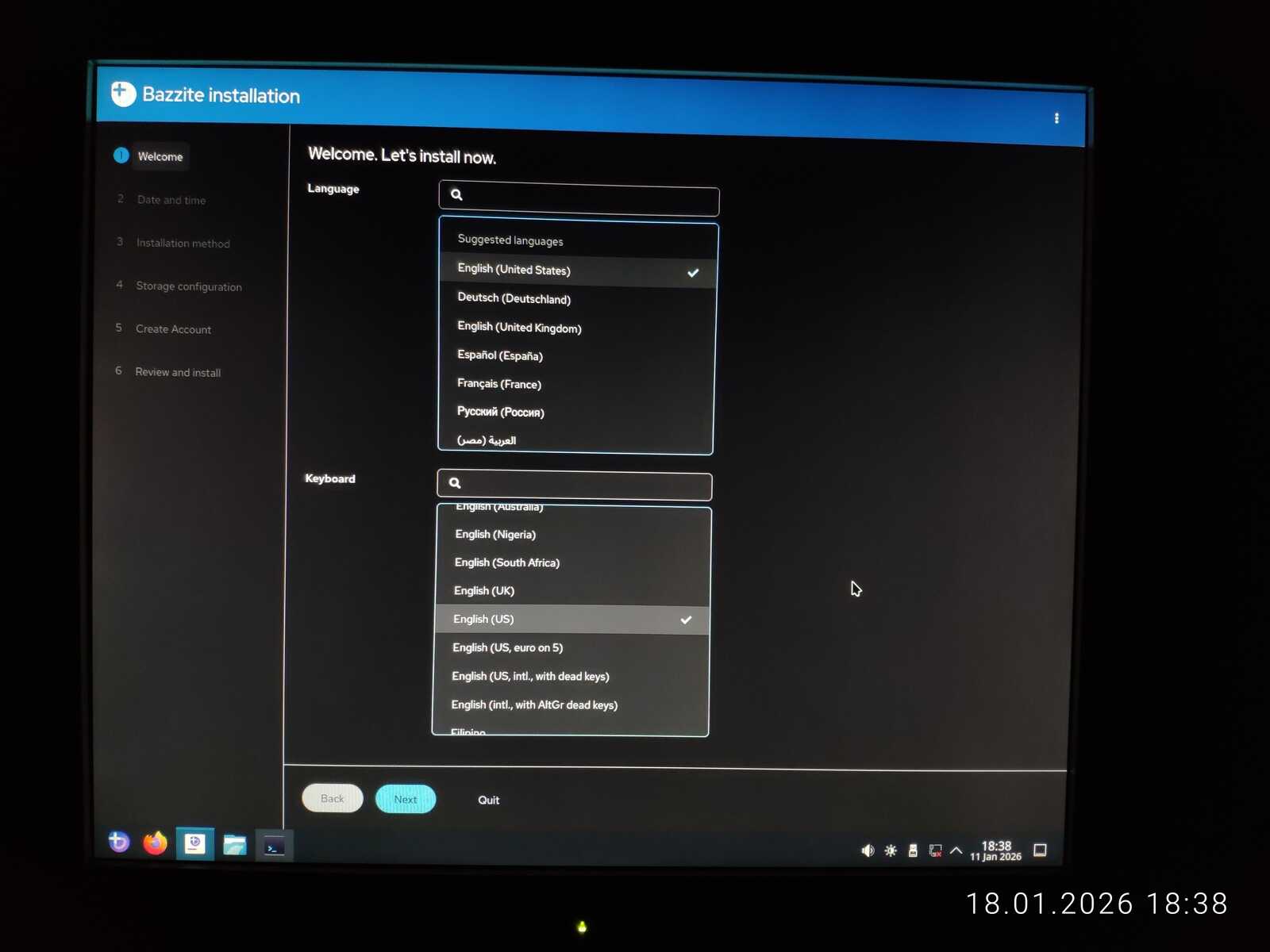Choose English (US, intl., with dead keys)
1270x952 pixels.
pyautogui.click(x=571, y=677)
